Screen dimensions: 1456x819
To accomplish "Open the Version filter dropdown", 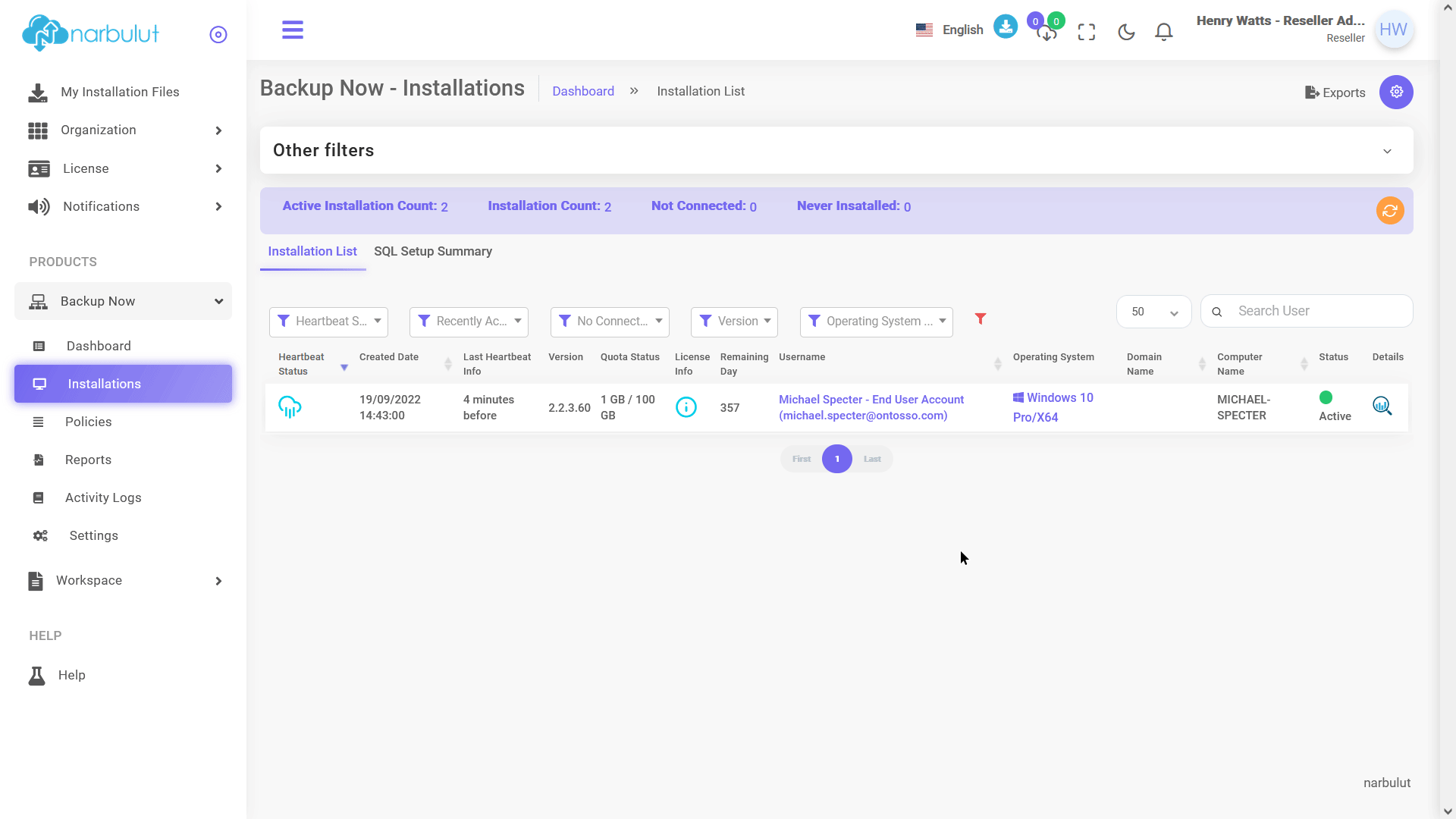I will coord(734,322).
